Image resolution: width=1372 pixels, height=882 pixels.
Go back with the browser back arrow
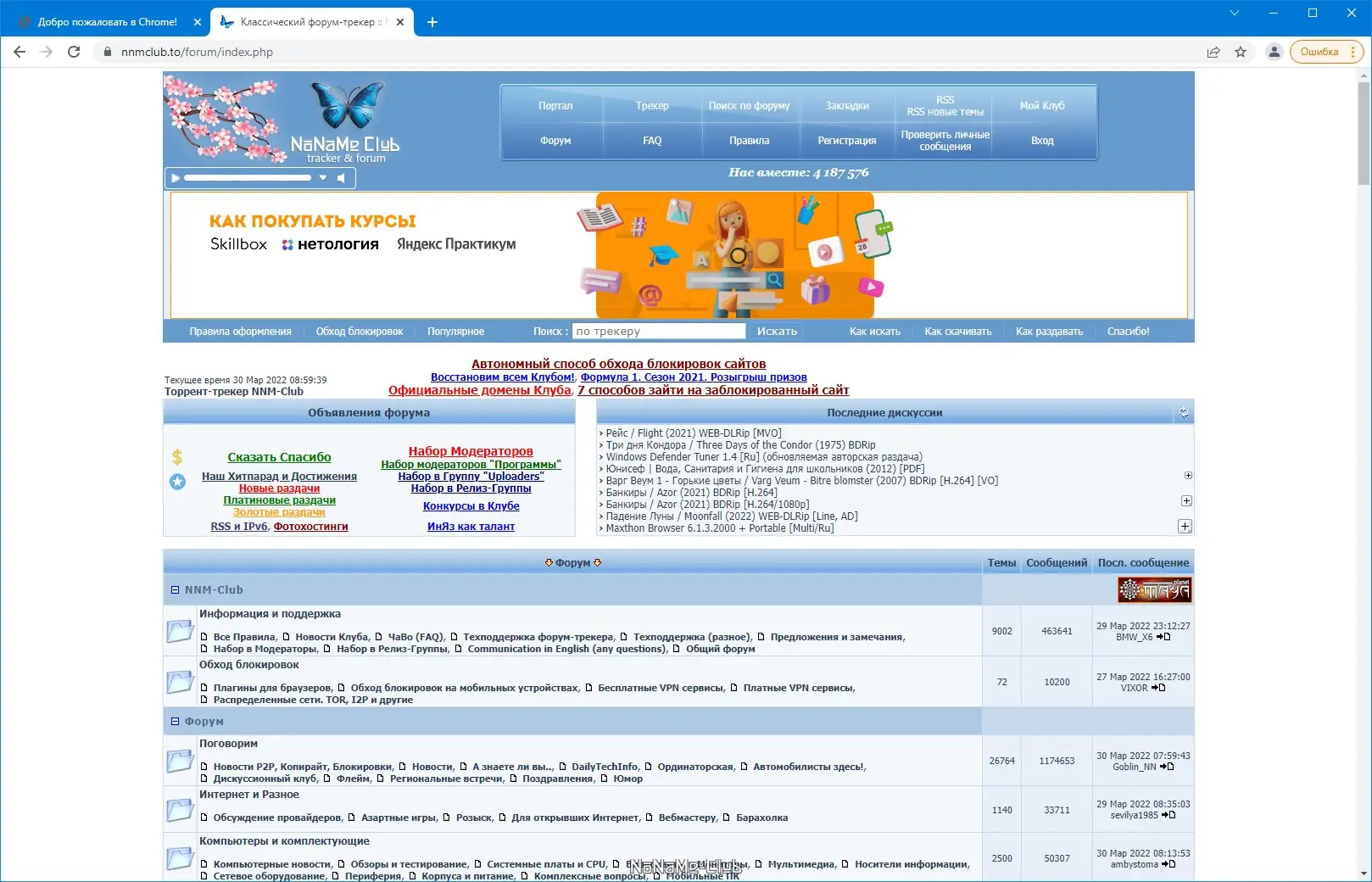coord(20,52)
